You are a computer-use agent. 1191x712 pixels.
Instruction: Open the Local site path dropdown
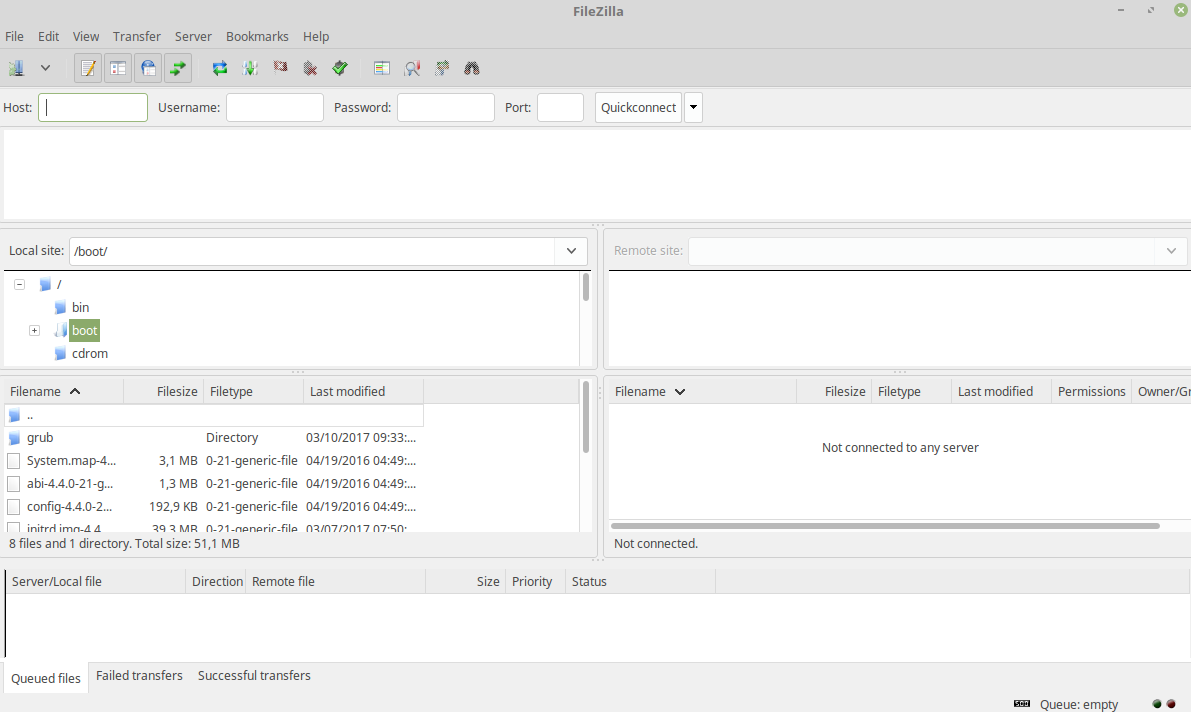click(571, 251)
